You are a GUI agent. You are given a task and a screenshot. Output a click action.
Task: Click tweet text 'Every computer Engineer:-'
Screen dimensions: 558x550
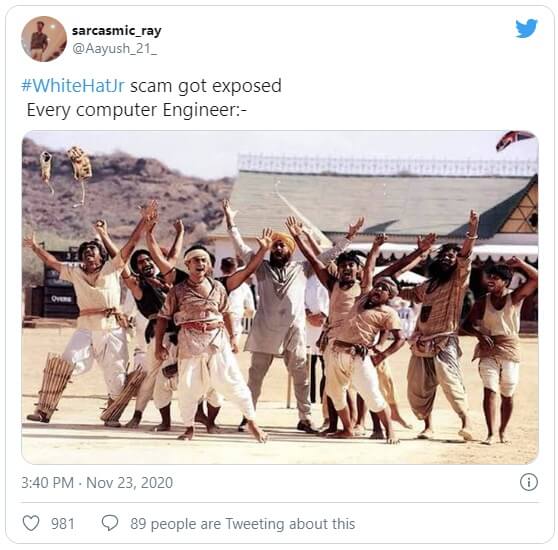pyautogui.click(x=137, y=110)
